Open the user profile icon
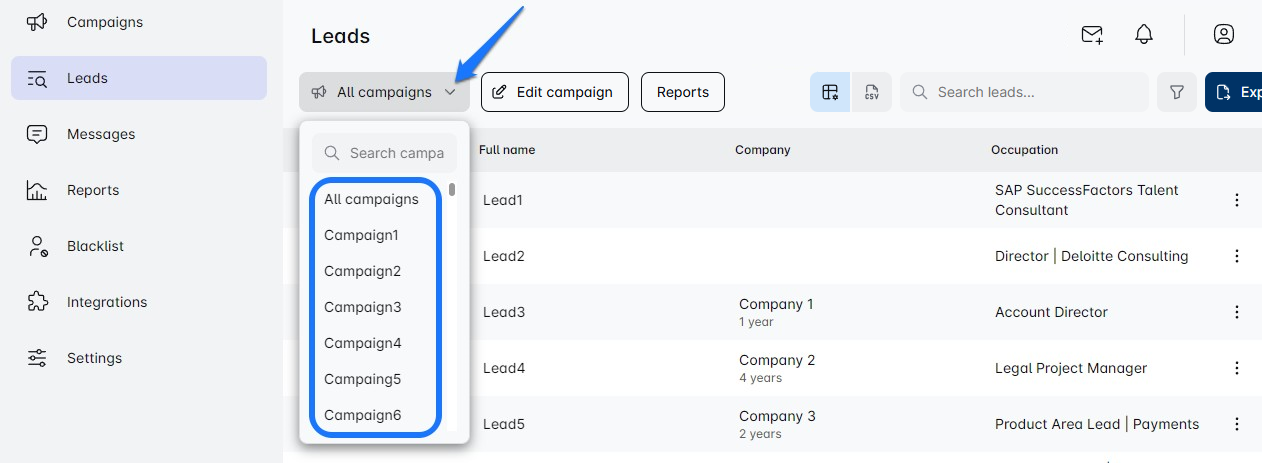1262x463 pixels. [x=1223, y=35]
